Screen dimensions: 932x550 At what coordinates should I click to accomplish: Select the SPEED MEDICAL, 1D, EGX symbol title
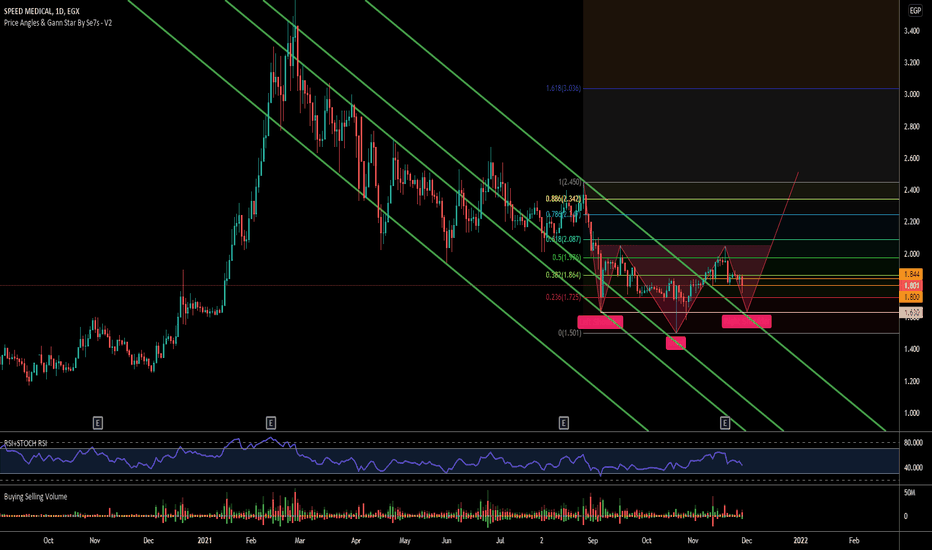coord(42,11)
